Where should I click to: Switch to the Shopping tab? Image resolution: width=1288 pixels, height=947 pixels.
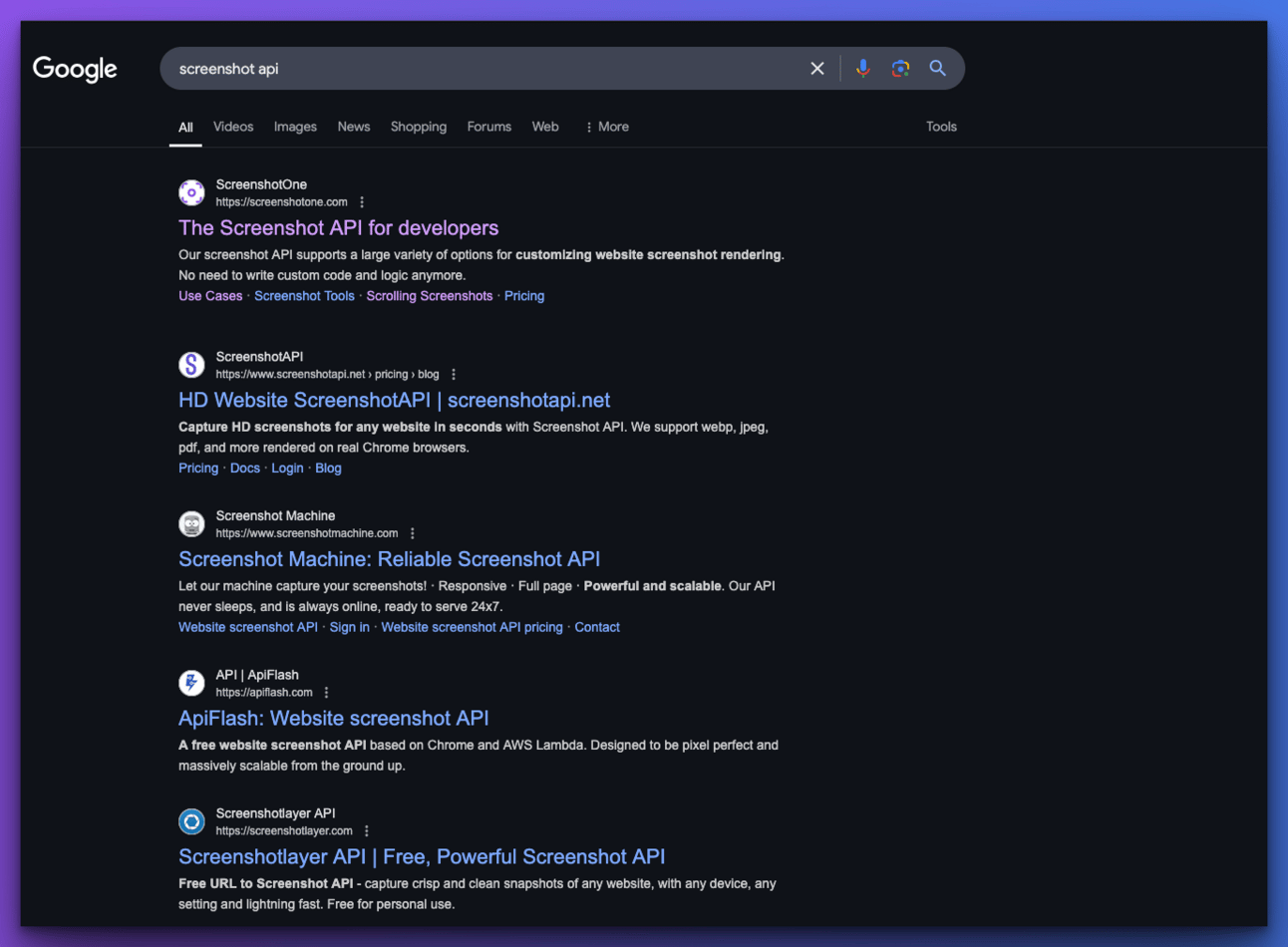click(x=419, y=127)
